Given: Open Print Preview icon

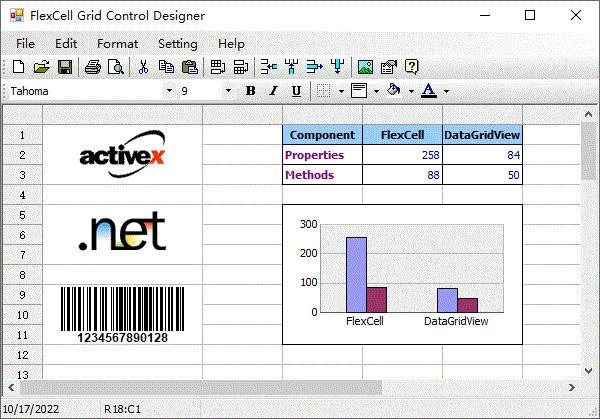Looking at the screenshot, I should click(x=116, y=67).
